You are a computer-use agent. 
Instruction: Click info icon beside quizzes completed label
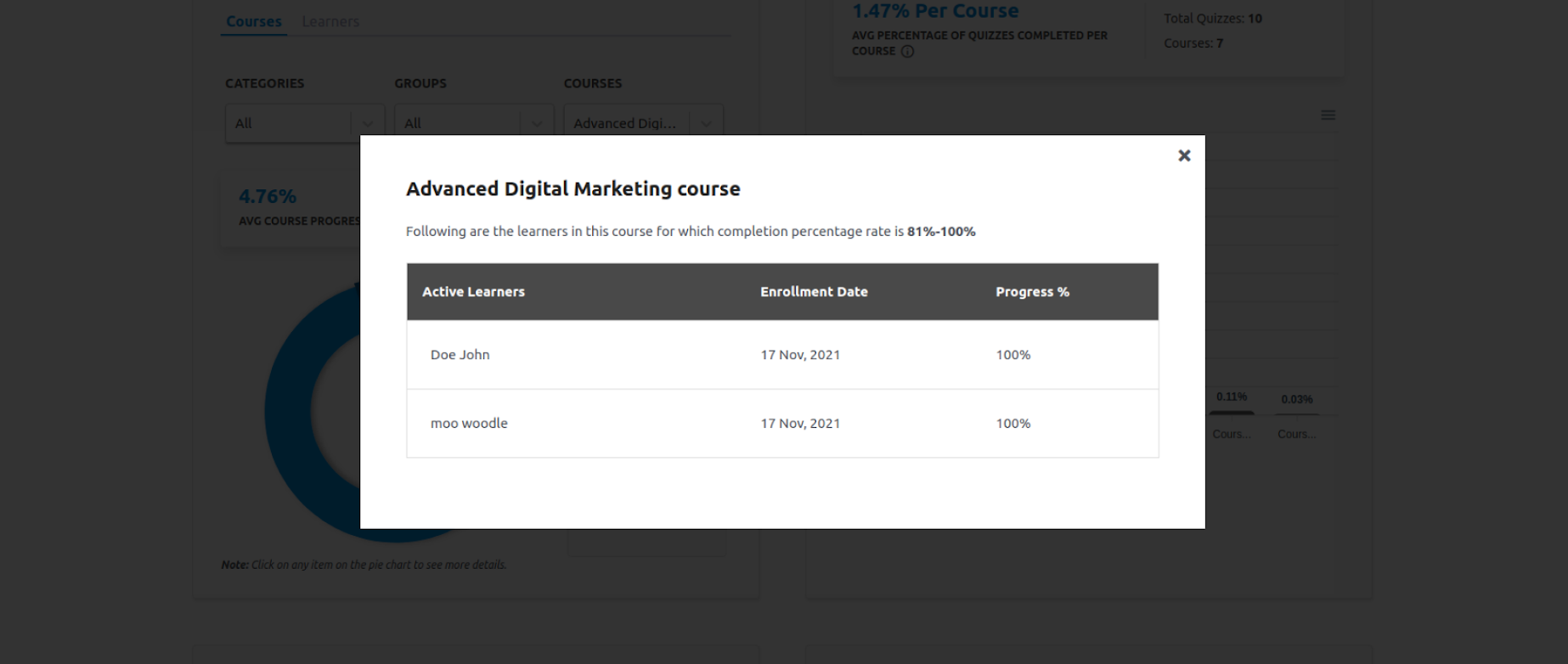coord(907,52)
